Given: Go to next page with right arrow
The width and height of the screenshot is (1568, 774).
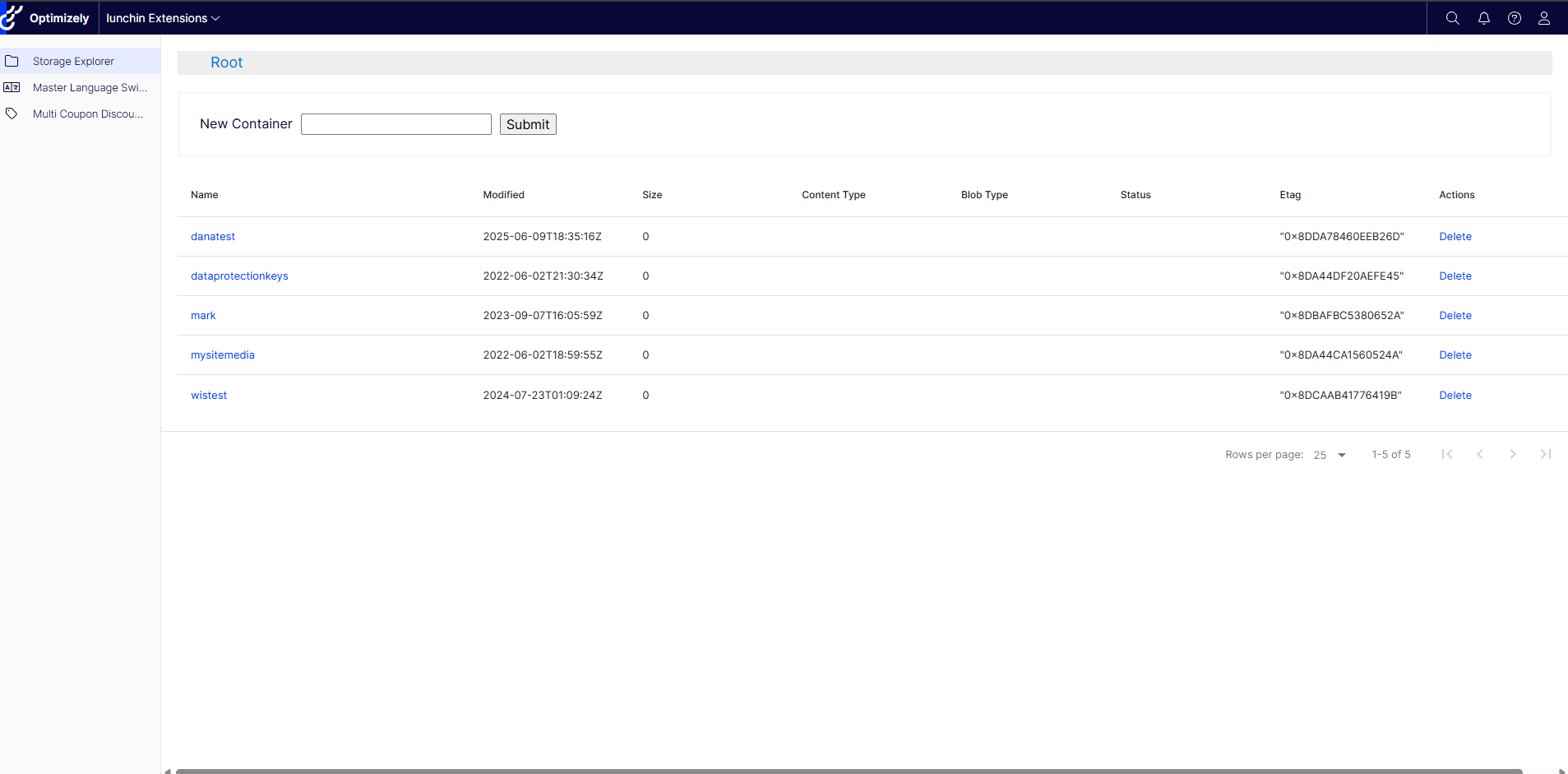Looking at the screenshot, I should pyautogui.click(x=1512, y=454).
